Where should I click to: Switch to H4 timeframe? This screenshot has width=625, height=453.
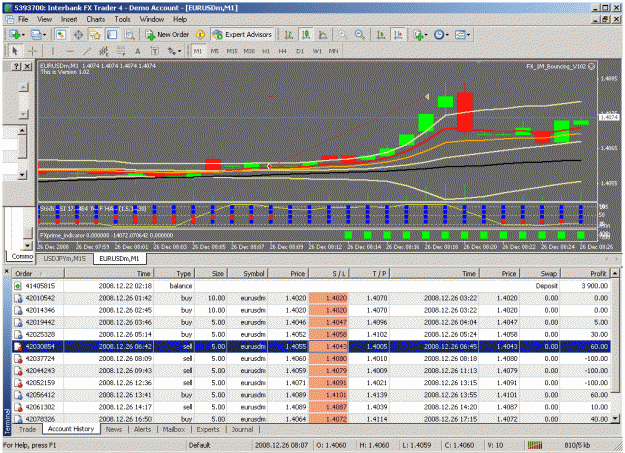pos(283,51)
